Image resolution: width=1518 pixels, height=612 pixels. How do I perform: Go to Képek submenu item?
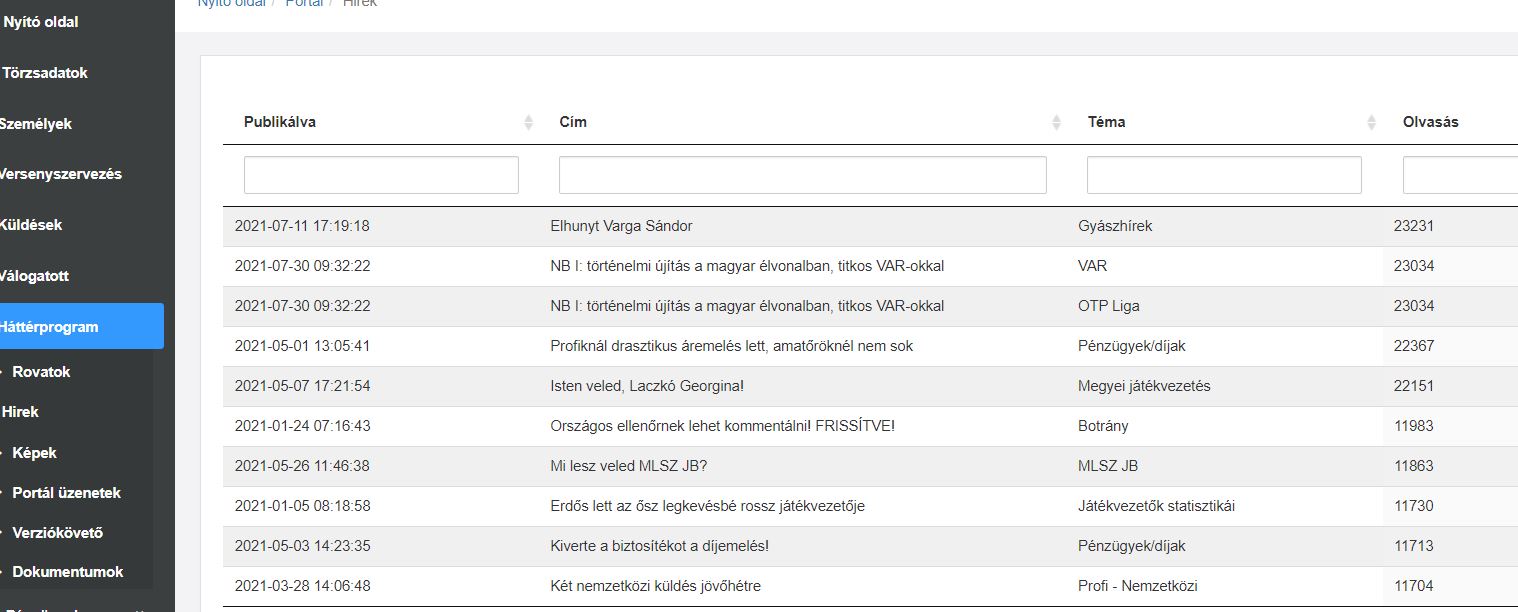click(34, 453)
